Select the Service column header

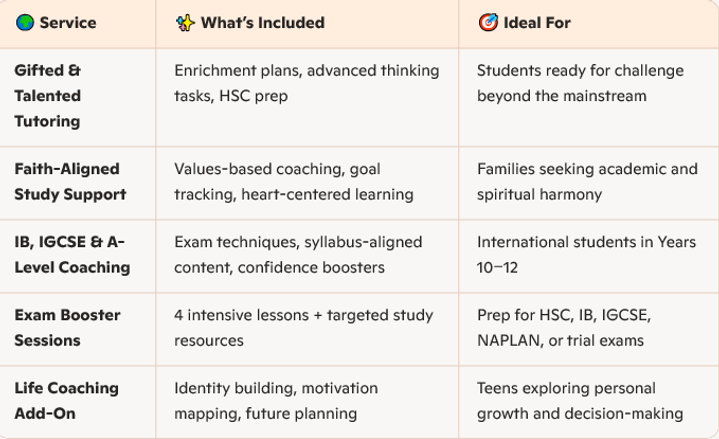point(78,24)
